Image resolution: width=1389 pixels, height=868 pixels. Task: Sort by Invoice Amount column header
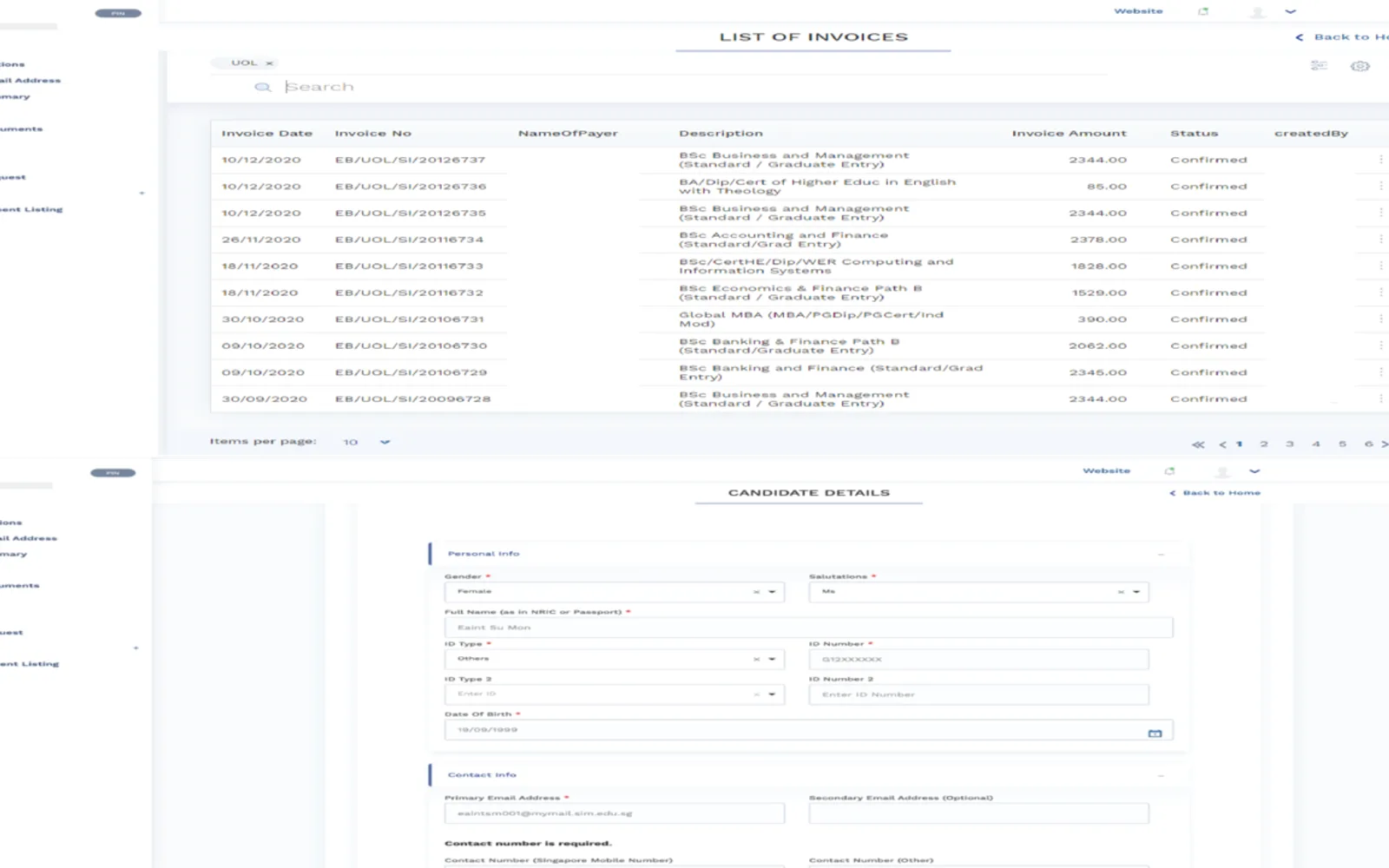(1069, 134)
